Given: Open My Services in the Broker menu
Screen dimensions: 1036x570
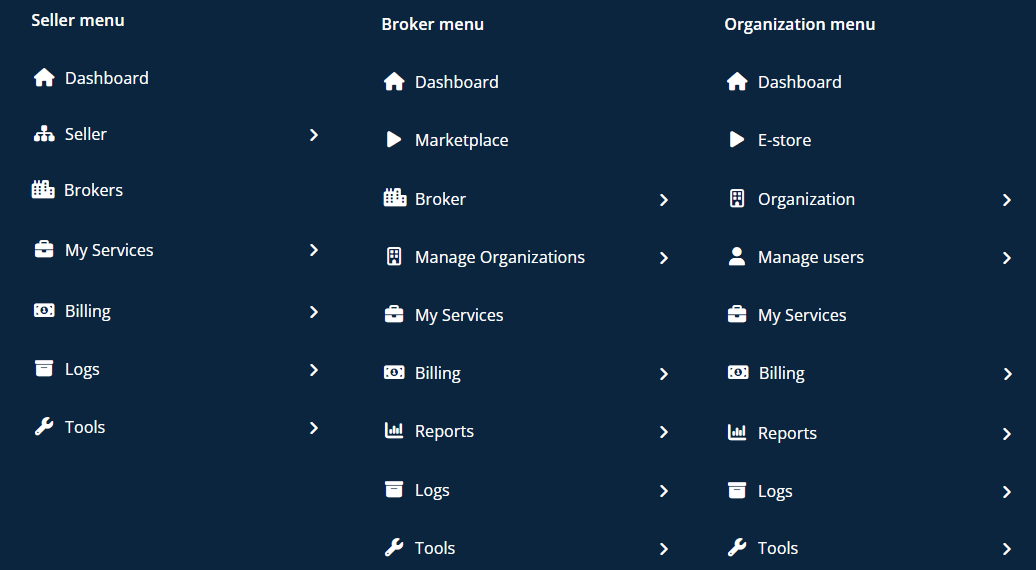Looking at the screenshot, I should pyautogui.click(x=459, y=315).
